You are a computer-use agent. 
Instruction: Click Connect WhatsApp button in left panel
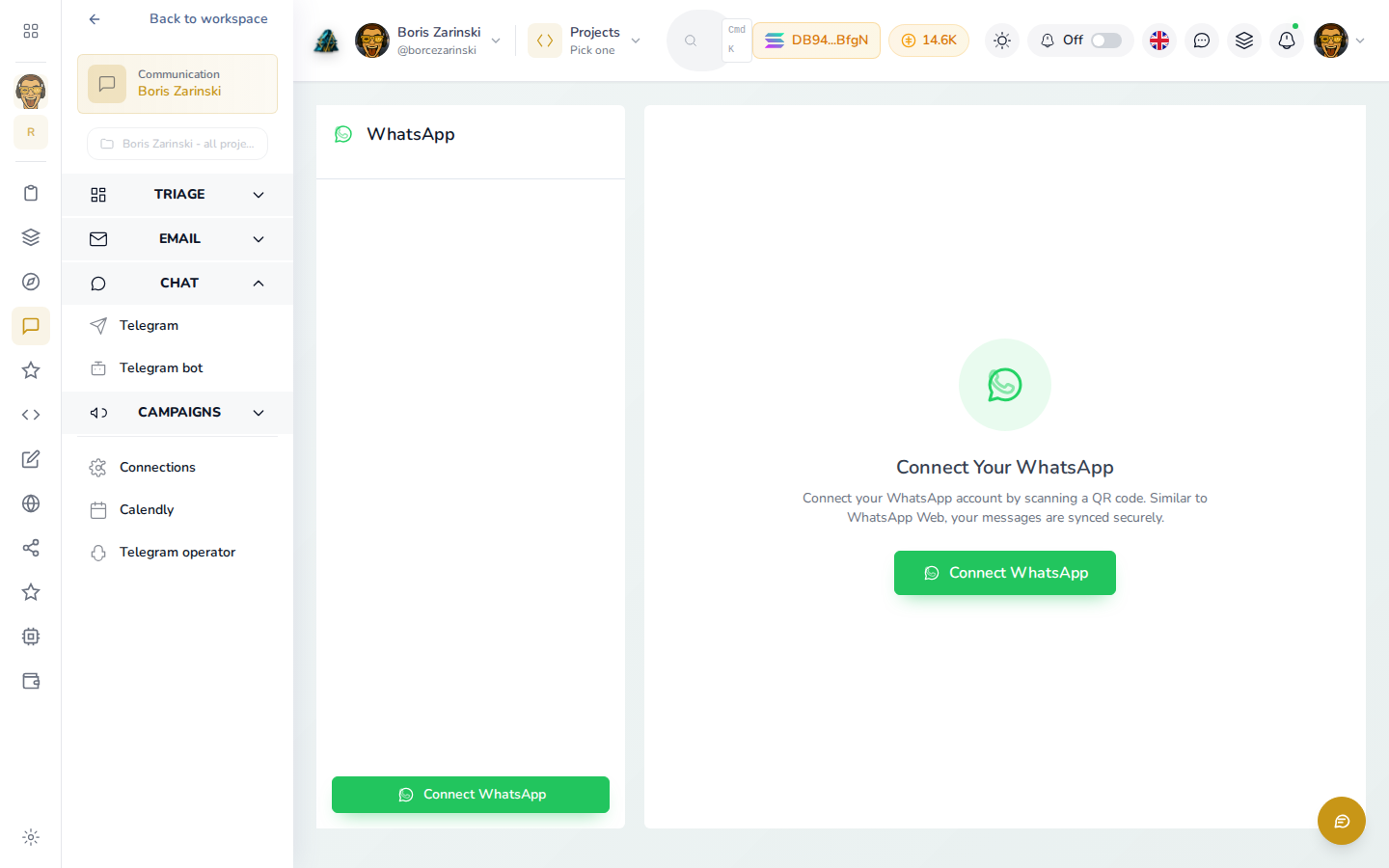471,795
